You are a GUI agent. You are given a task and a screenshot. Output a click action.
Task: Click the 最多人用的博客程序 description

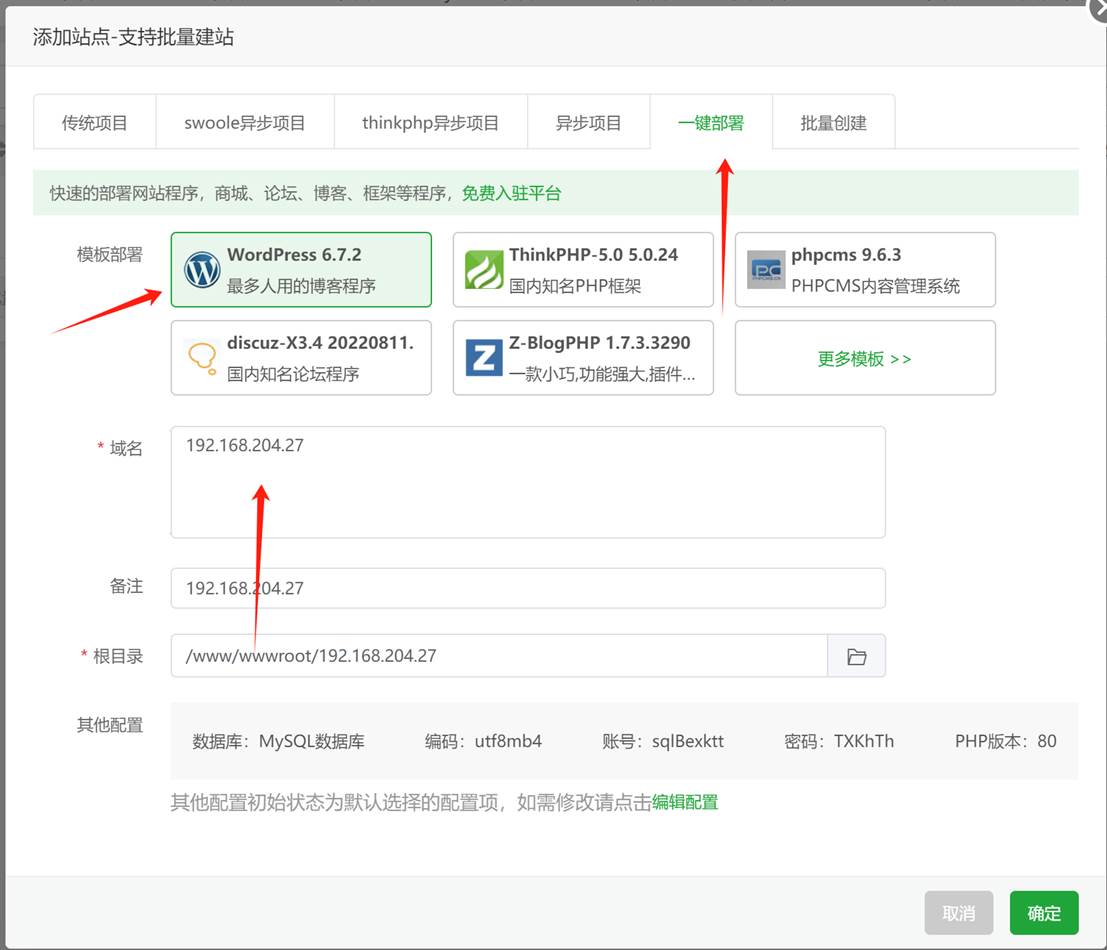coord(301,286)
